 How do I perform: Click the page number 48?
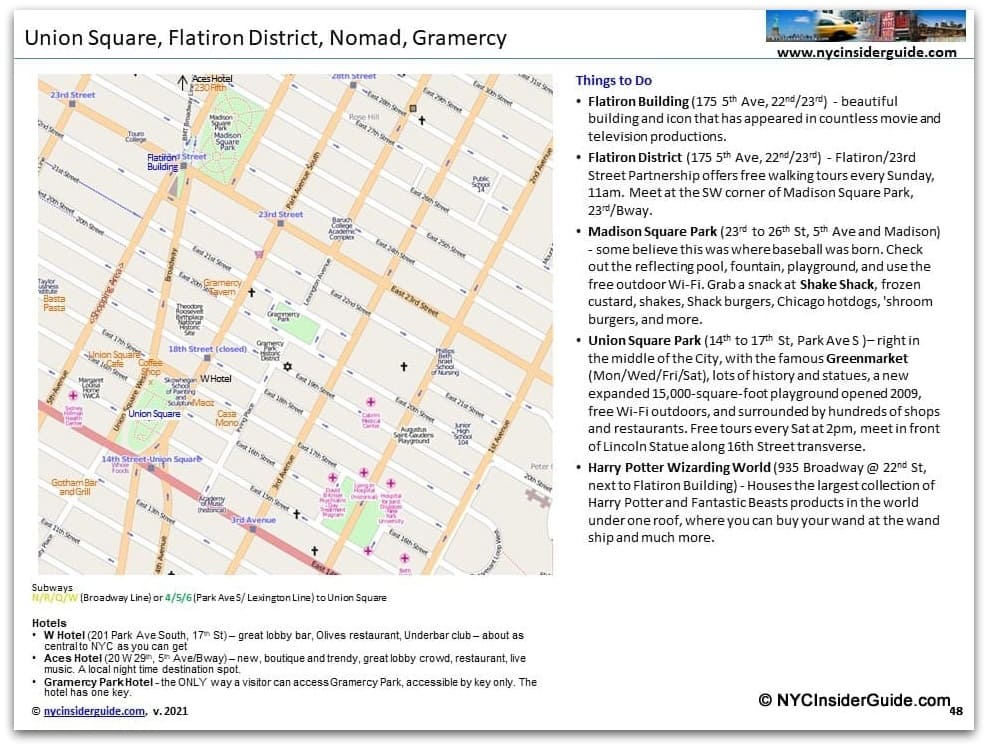pyautogui.click(x=956, y=711)
